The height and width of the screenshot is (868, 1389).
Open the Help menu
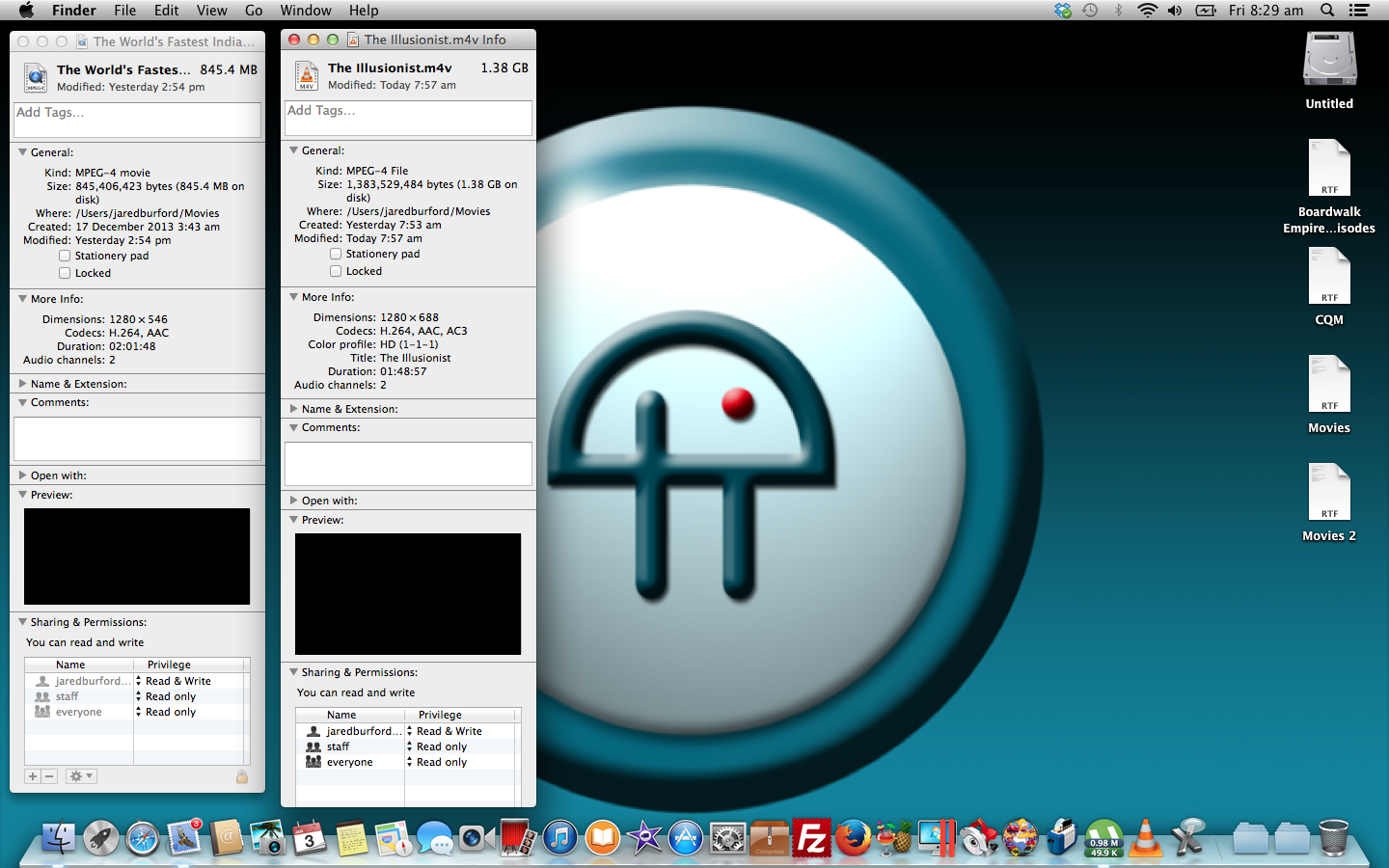[364, 11]
